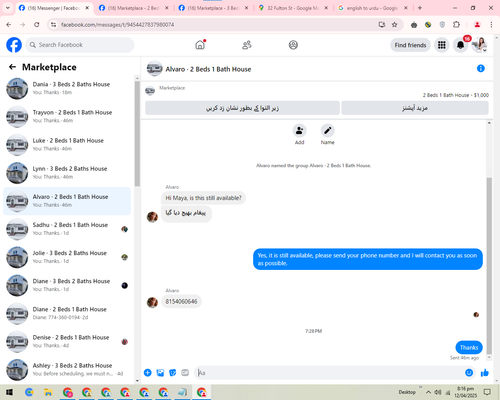Viewport: 500px width, 400px height.
Task: Open the taskbar clock showing 8:16 pm
Action: click(465, 392)
